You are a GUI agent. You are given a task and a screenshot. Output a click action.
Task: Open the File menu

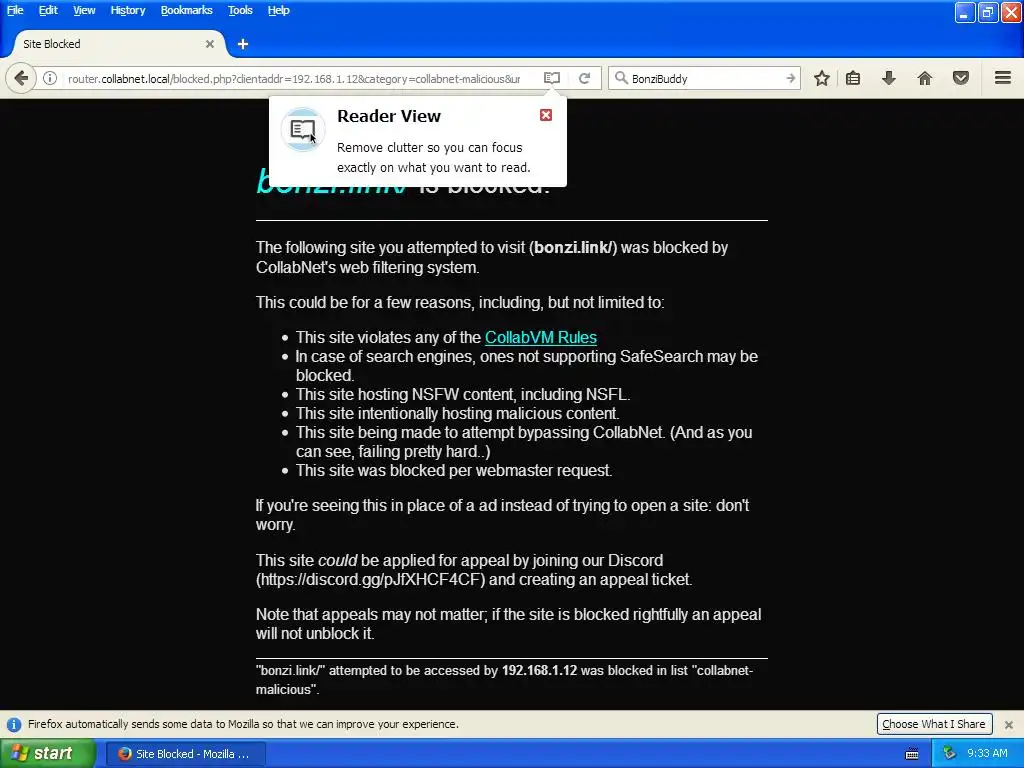coord(15,10)
